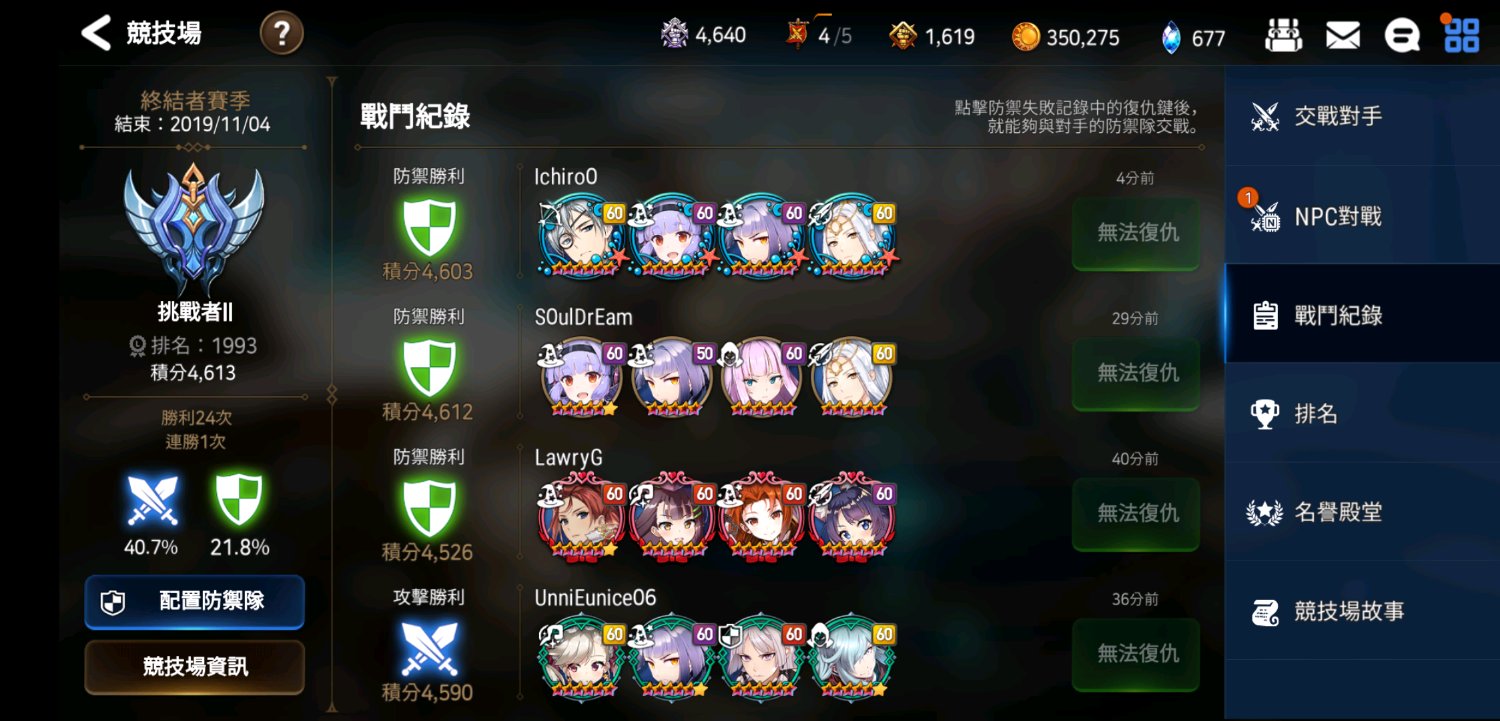The height and width of the screenshot is (721, 1500).
Task: Open the question mark help icon
Action: [282, 34]
